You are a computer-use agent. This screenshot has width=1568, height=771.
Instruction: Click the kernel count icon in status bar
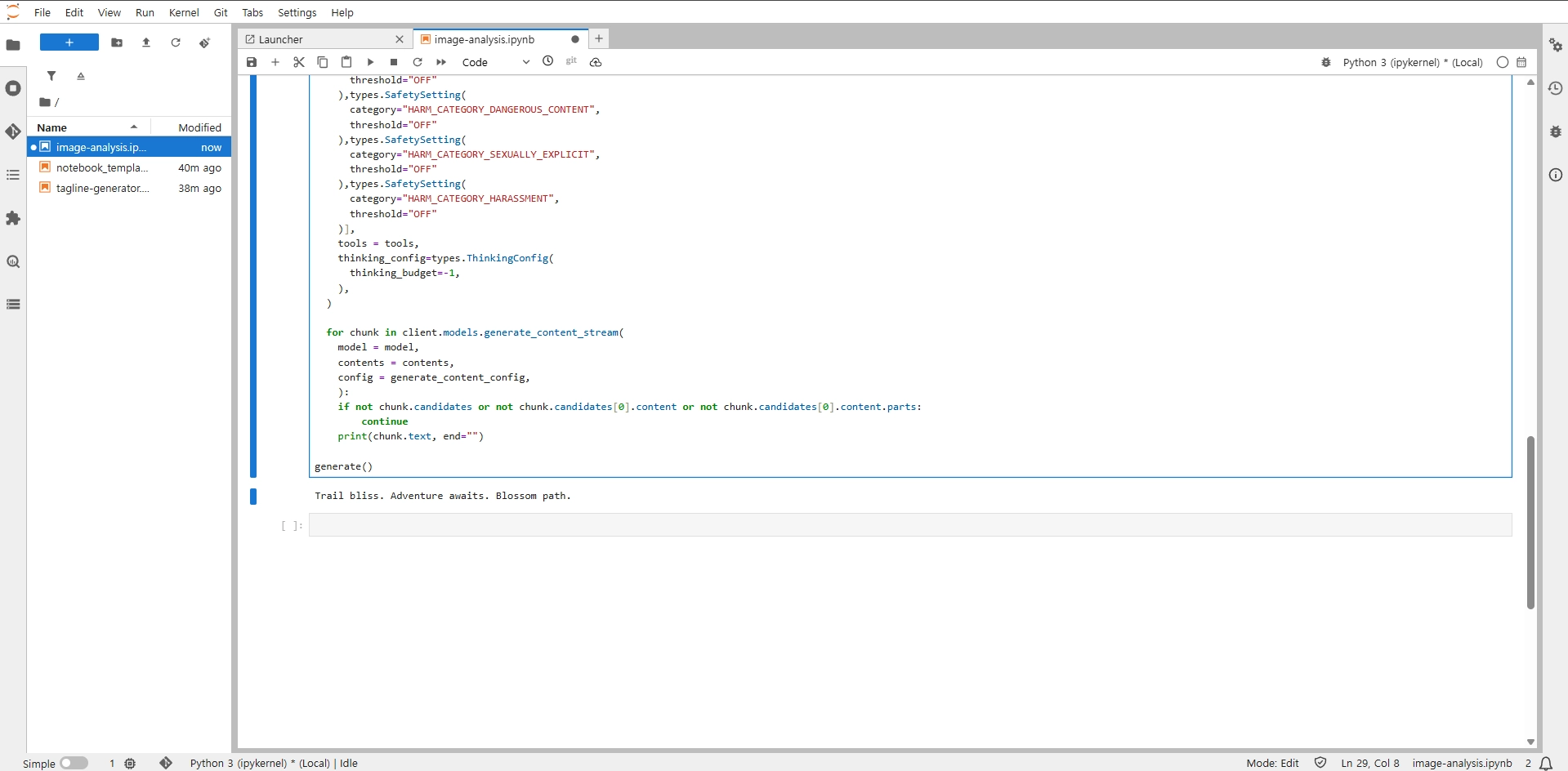(x=130, y=763)
